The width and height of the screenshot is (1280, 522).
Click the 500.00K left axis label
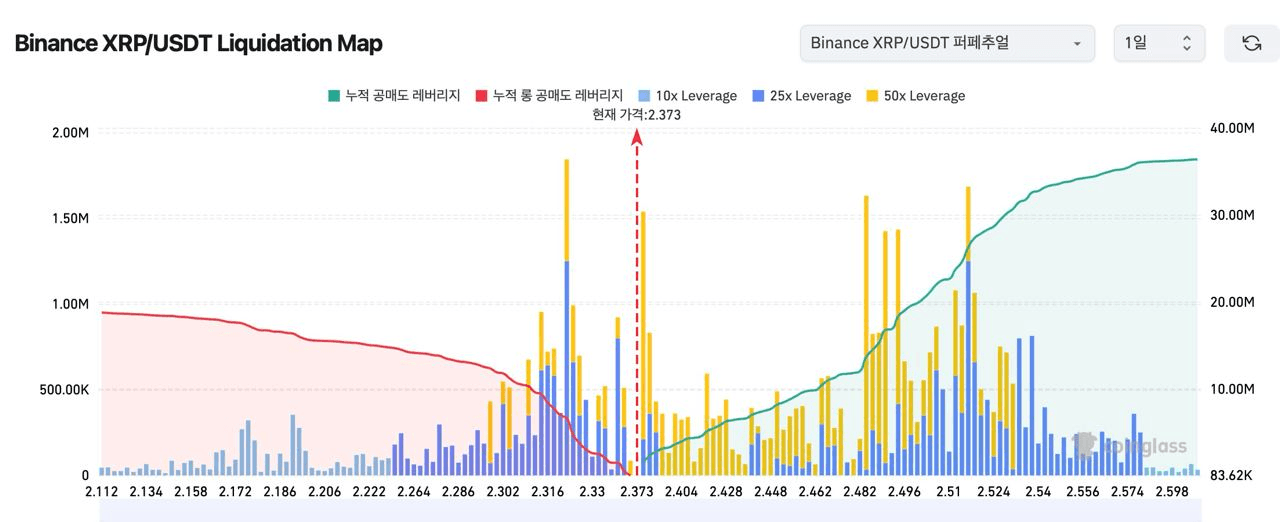(x=62, y=390)
